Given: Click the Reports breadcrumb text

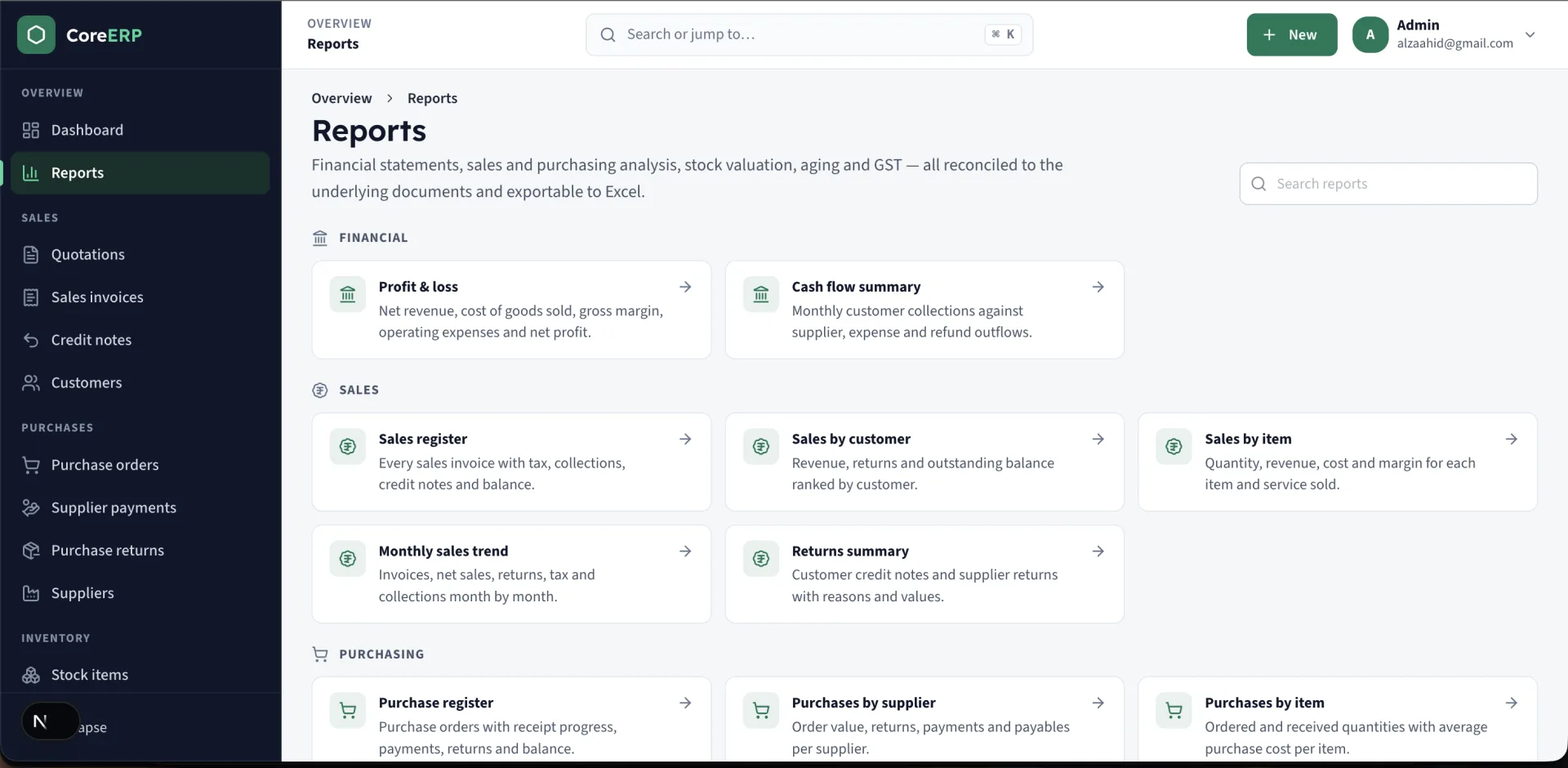Looking at the screenshot, I should 432,98.
